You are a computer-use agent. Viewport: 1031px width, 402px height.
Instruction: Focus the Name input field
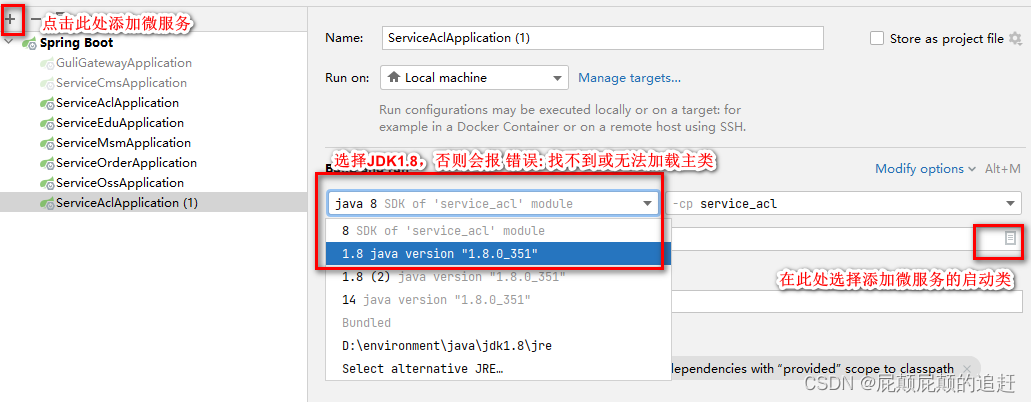602,38
